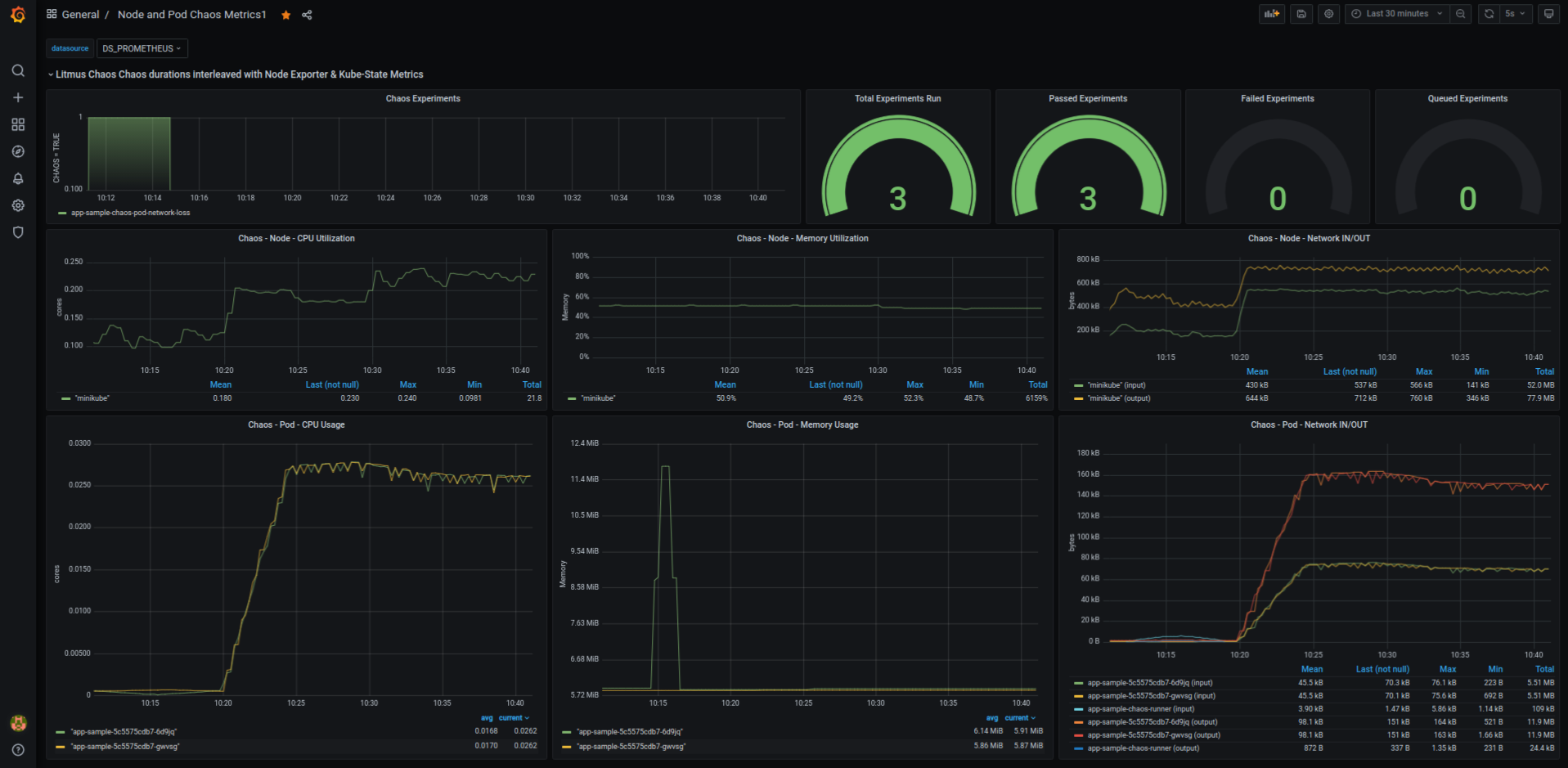Open the Configuration gear in sidebar
Screen dimensions: 1568x768
click(18, 205)
